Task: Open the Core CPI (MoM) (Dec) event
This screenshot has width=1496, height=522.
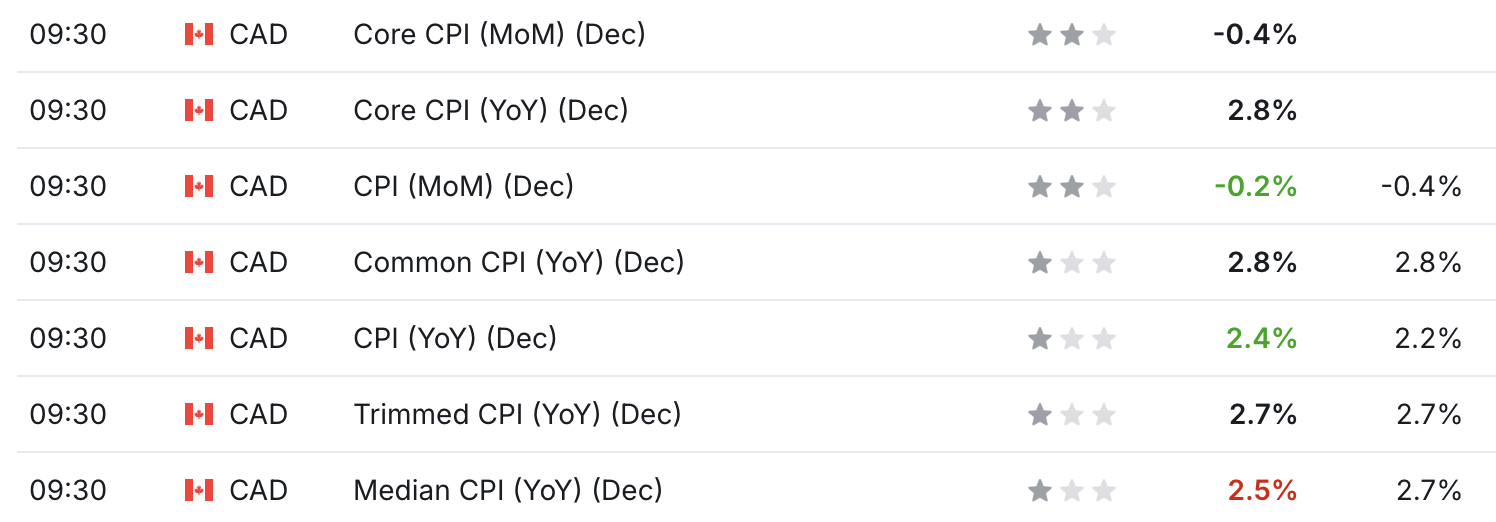Action: (499, 34)
